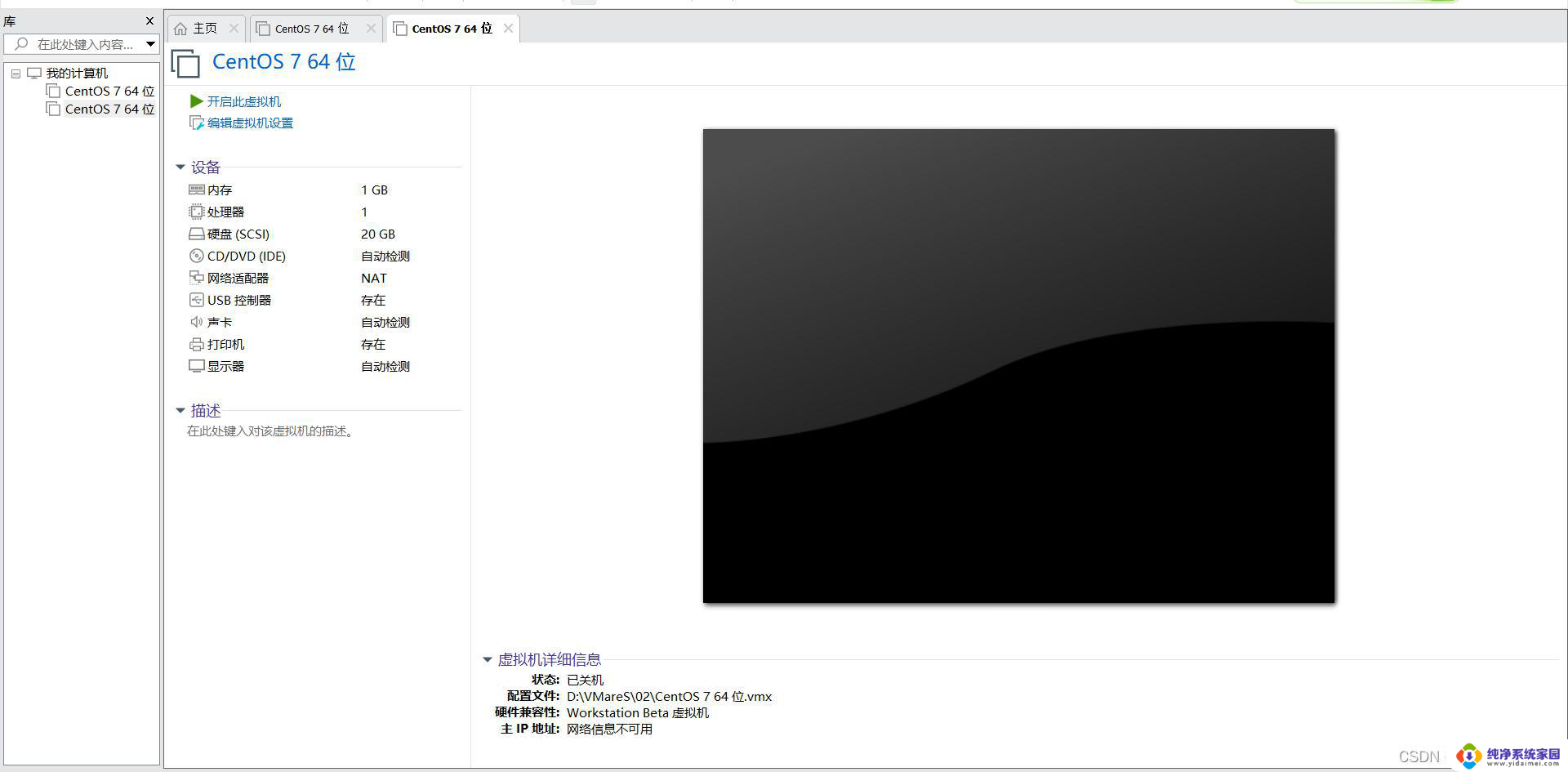
Task: Click the NAT network adapter value
Action: 374,278
